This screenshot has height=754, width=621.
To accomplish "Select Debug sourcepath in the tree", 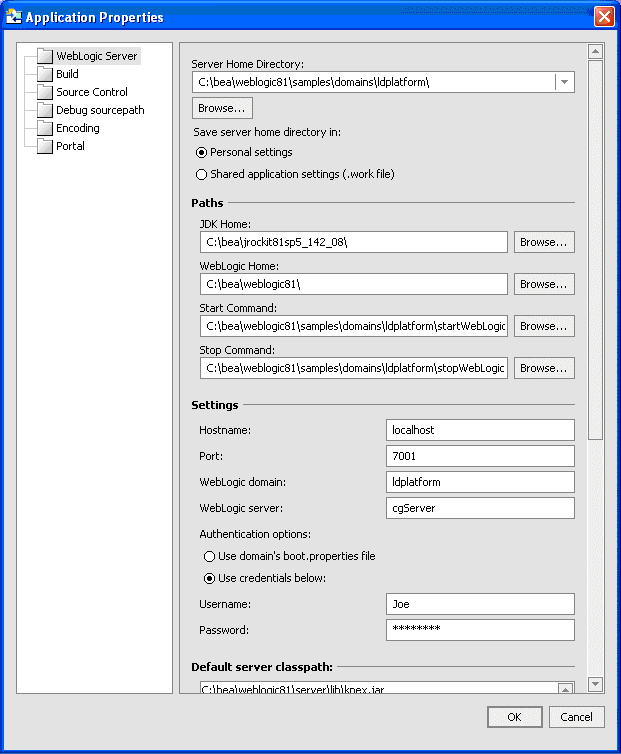I will pos(100,110).
